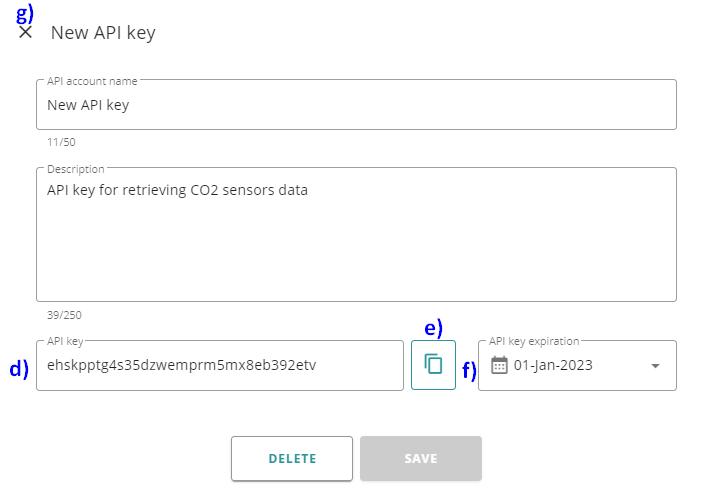Viewport: 711px width, 504px height.
Task: Expand the API key expiration dropdown arrow
Action: 655,366
